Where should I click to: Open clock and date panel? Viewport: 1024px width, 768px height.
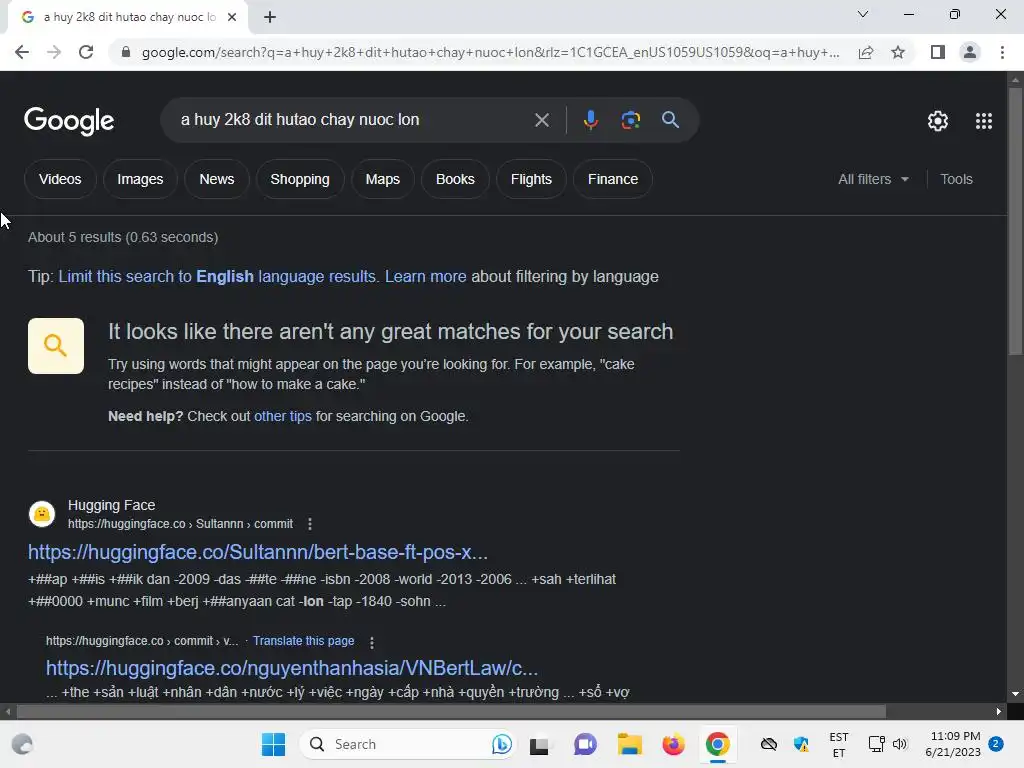point(953,744)
